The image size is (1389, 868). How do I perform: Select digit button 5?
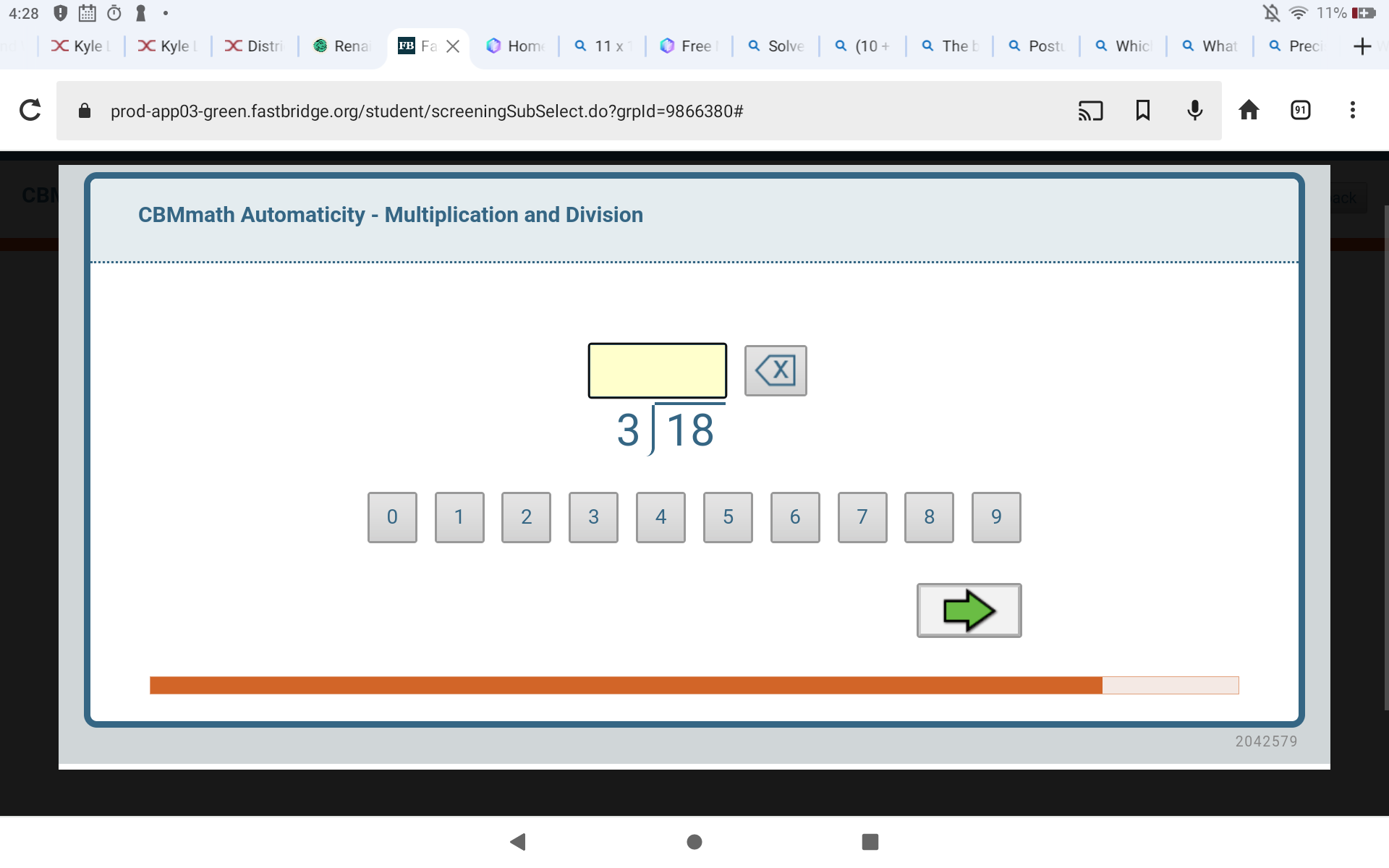pos(726,517)
